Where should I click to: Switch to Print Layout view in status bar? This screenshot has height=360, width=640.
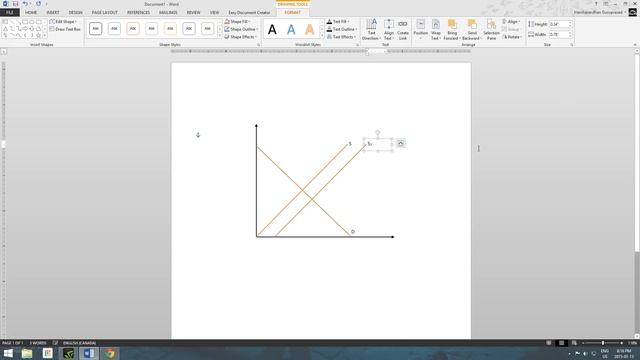pyautogui.click(x=561, y=343)
